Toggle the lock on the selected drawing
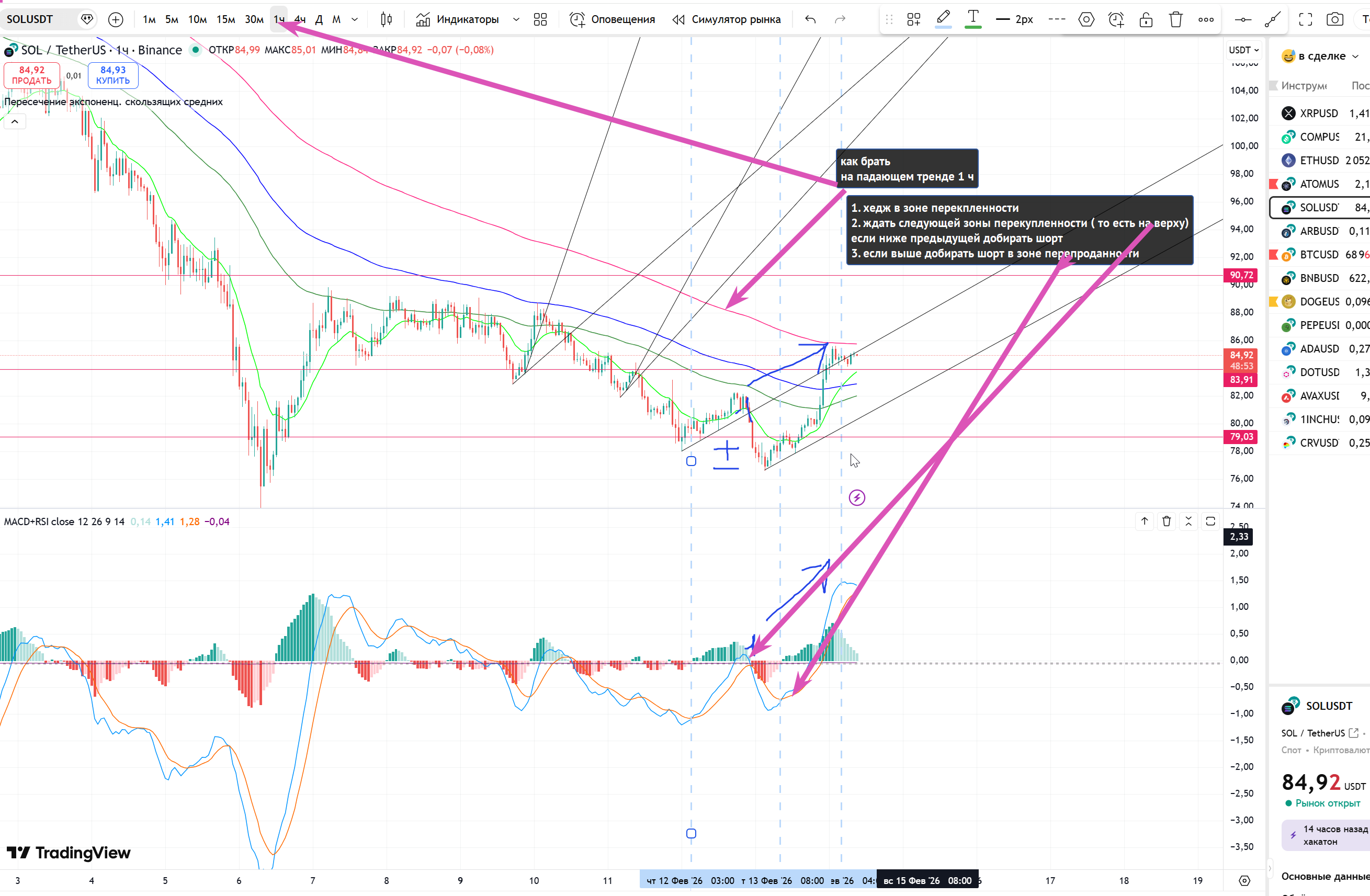The image size is (1370, 896). pos(1146,19)
